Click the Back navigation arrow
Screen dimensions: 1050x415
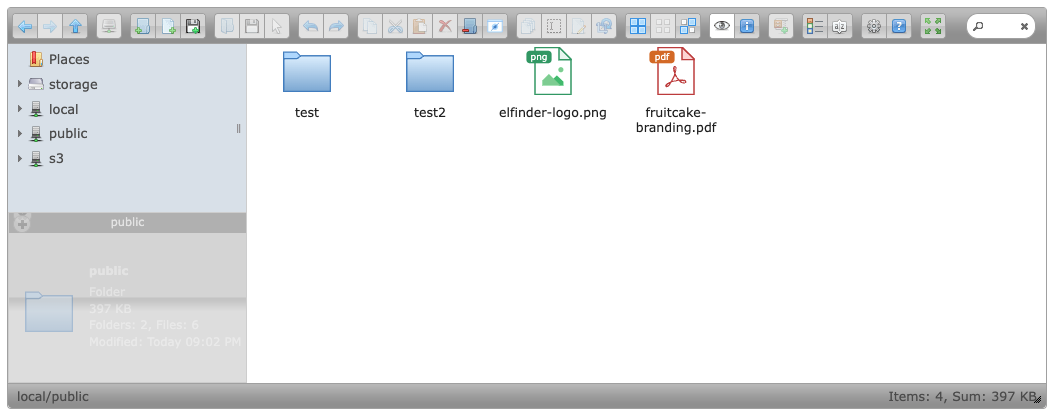(25, 27)
